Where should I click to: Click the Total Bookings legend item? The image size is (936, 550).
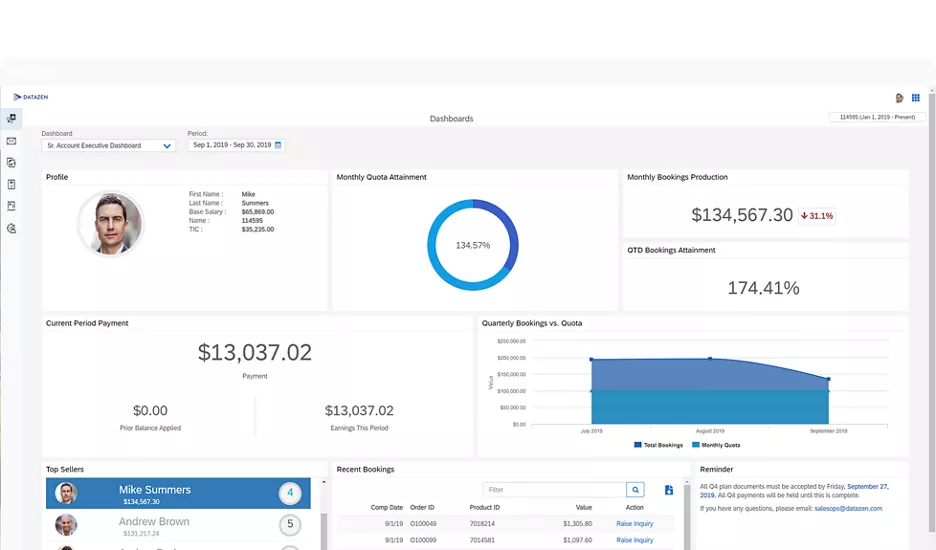(x=658, y=445)
